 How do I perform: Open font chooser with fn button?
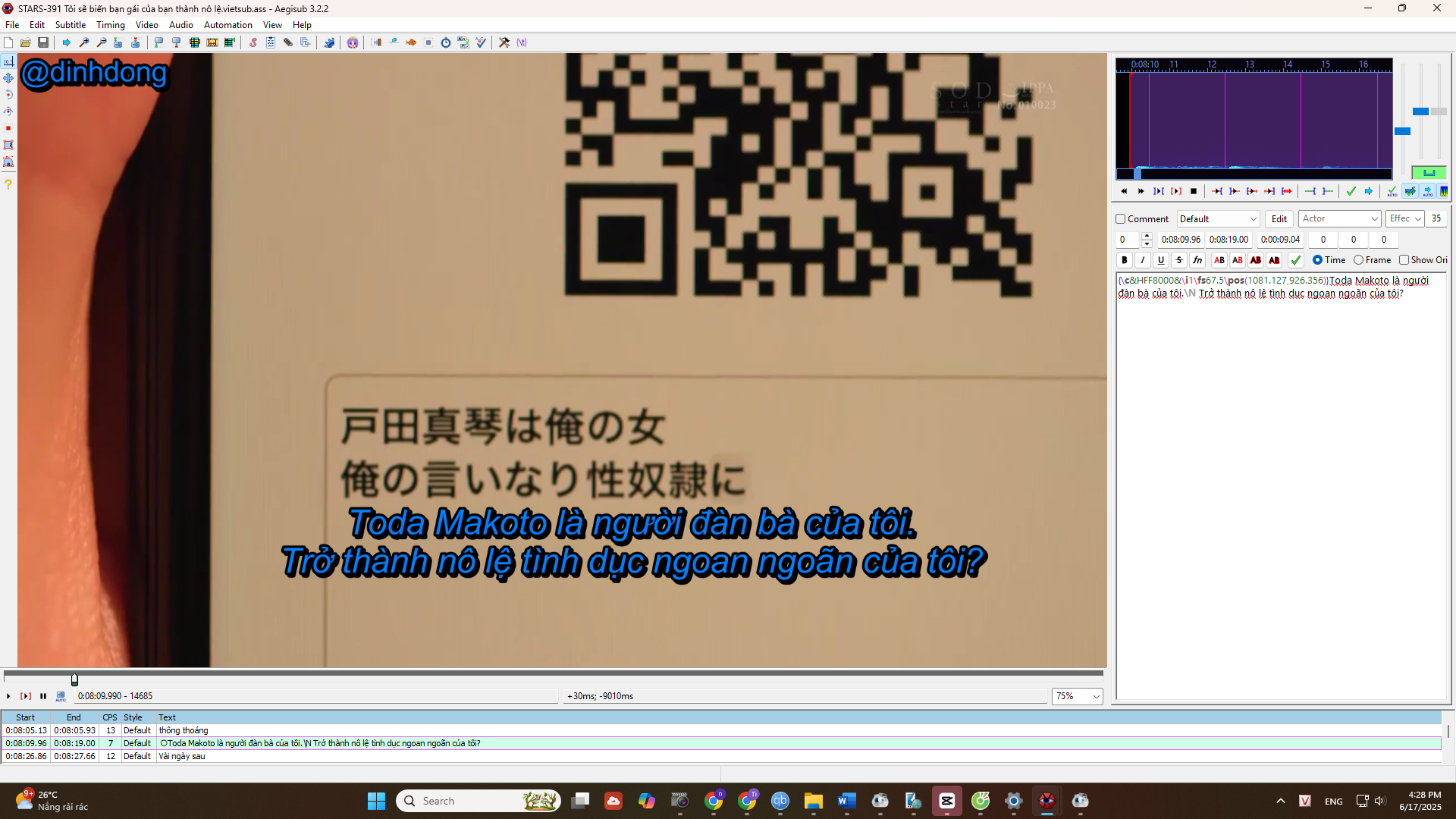pyautogui.click(x=1197, y=260)
